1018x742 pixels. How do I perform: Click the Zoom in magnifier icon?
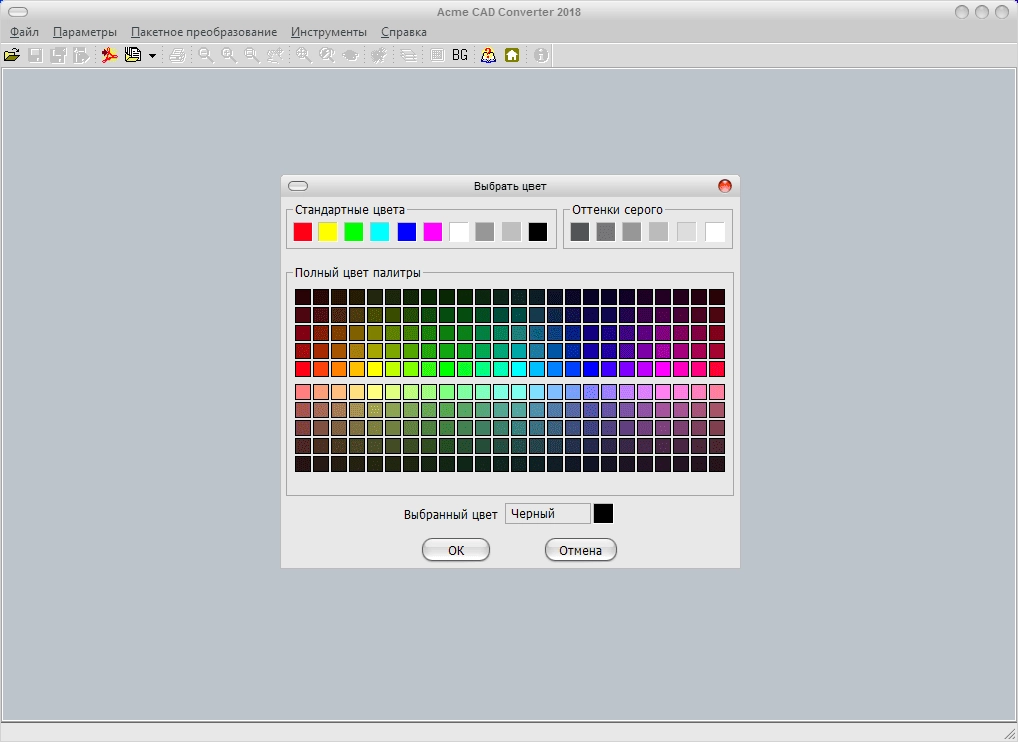tap(229, 55)
